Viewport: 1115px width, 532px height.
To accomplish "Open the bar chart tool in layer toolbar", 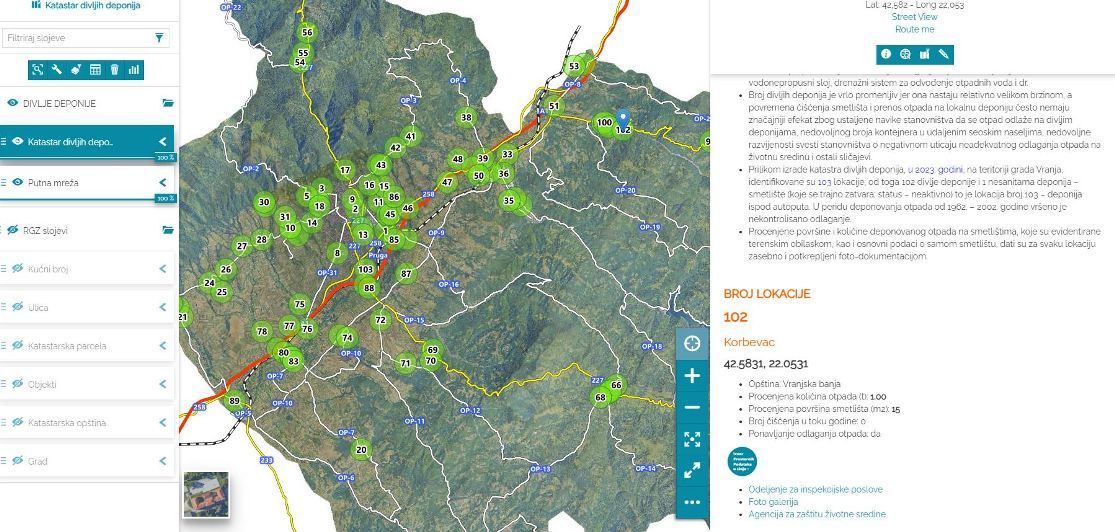I will [133, 70].
